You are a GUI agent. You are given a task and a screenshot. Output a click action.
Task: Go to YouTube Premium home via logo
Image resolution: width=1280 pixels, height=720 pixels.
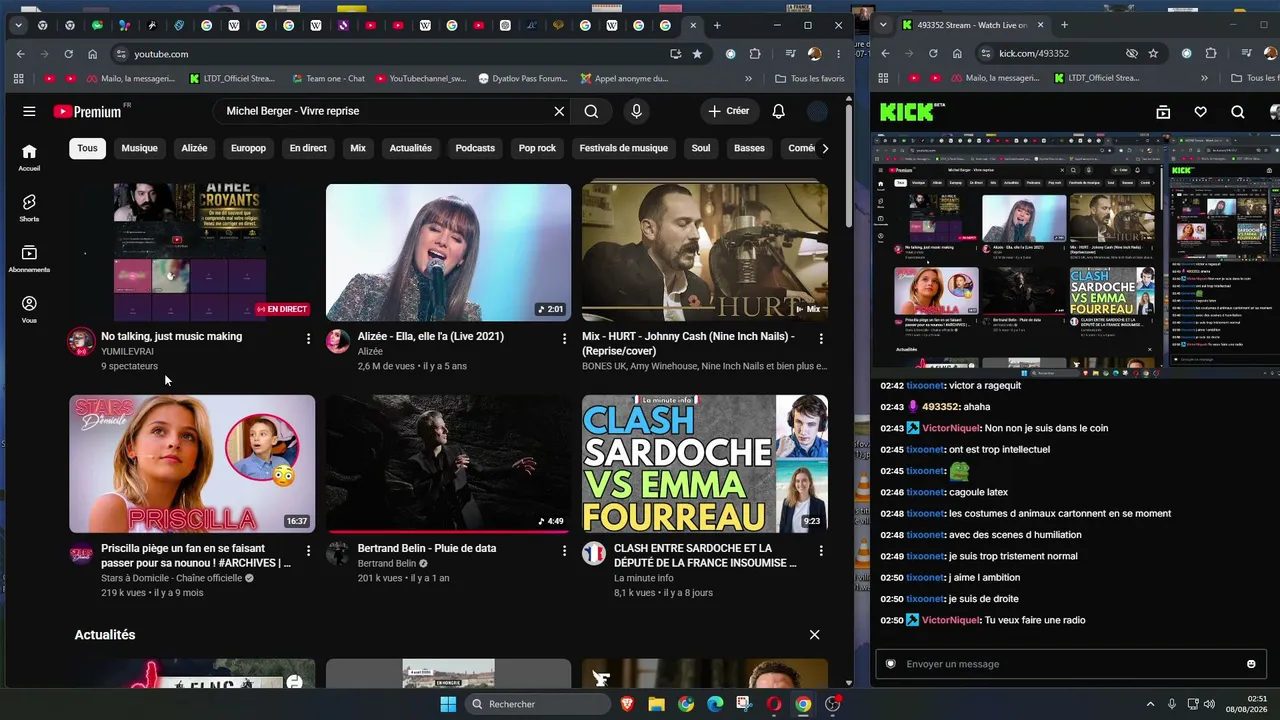coord(88,112)
